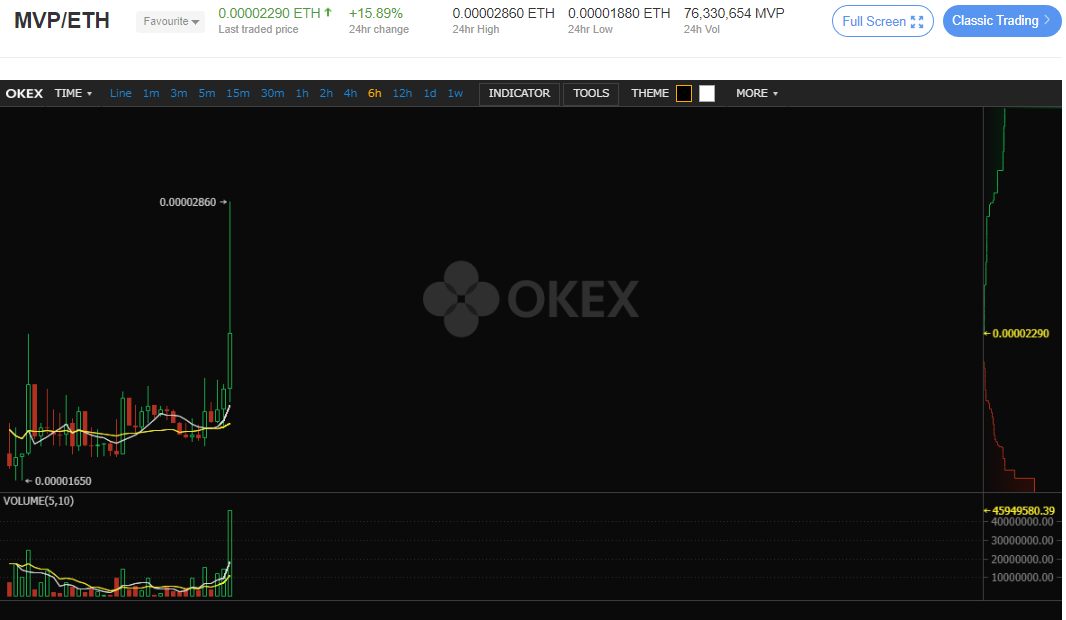
Task: Select the 1m time interval
Action: coord(151,93)
